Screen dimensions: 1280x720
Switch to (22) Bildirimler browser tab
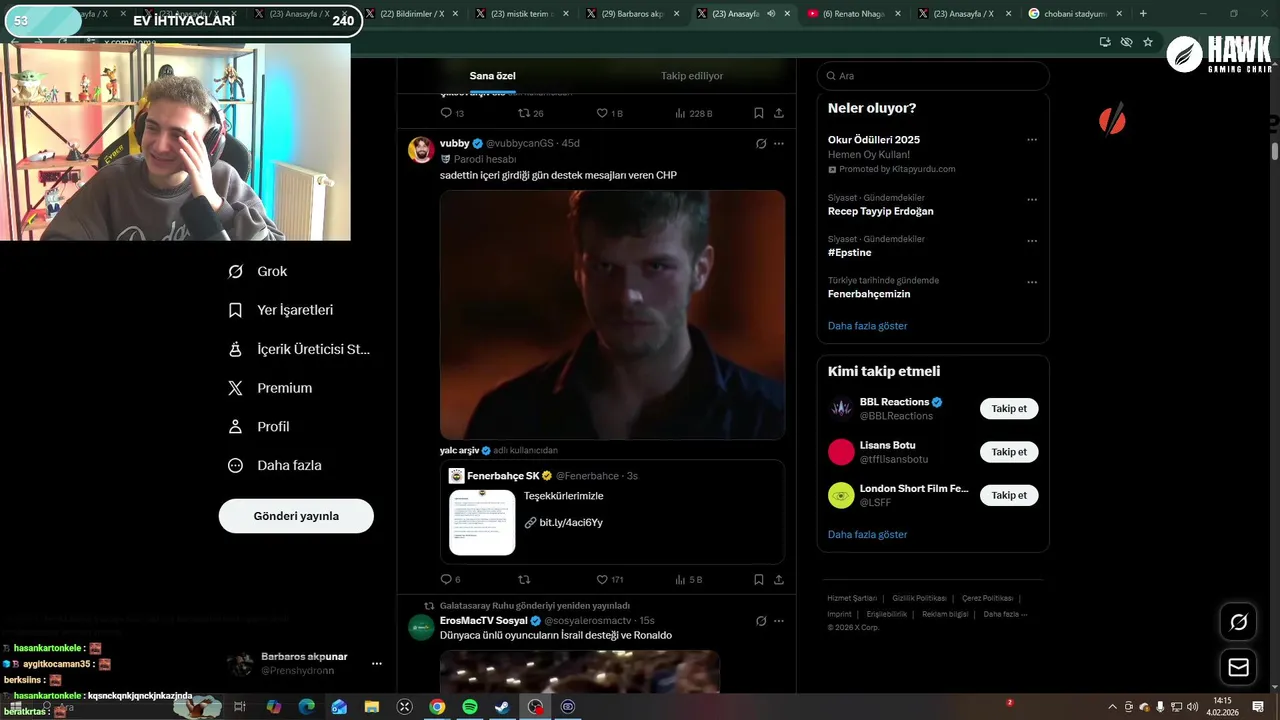(x=410, y=14)
